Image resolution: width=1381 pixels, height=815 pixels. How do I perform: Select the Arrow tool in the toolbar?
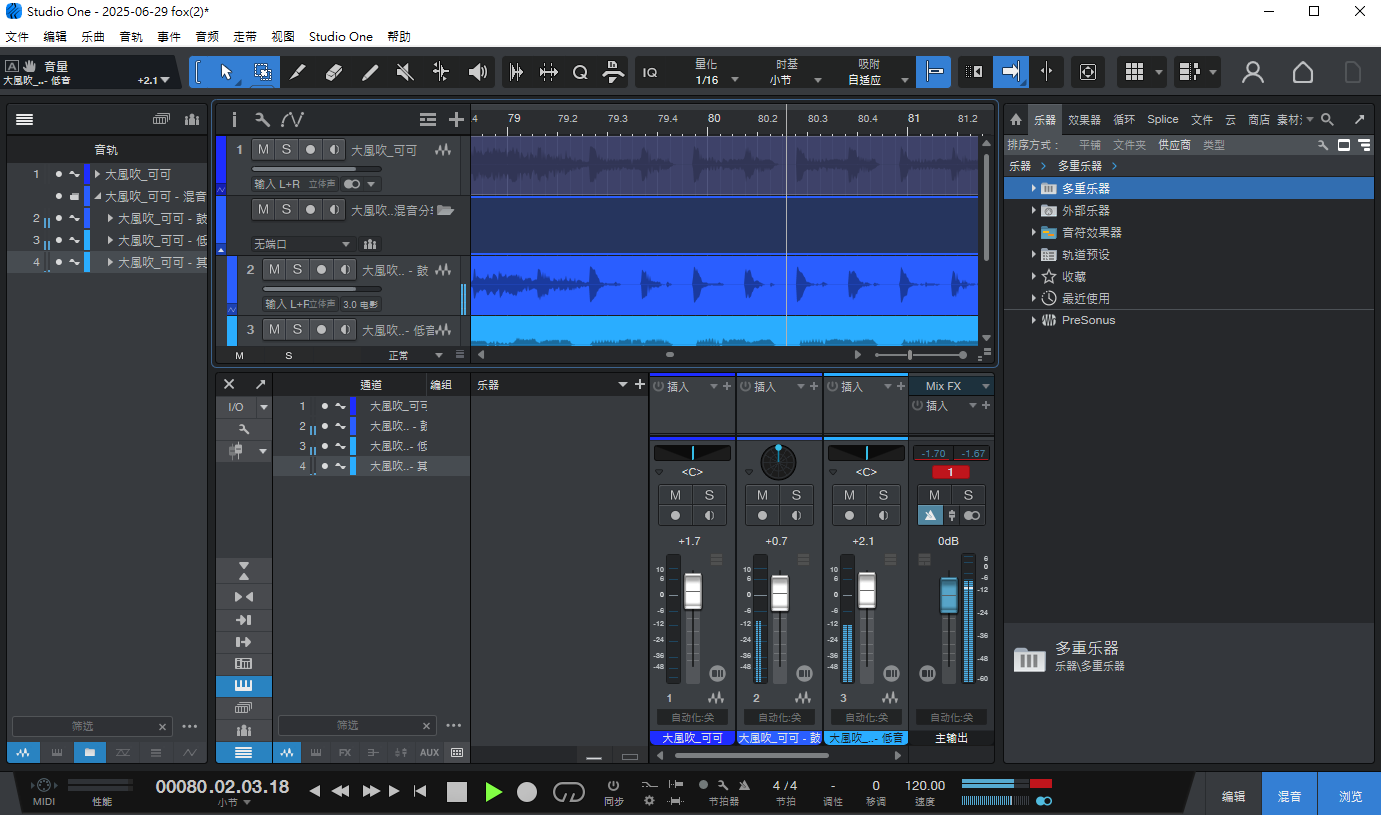[226, 72]
